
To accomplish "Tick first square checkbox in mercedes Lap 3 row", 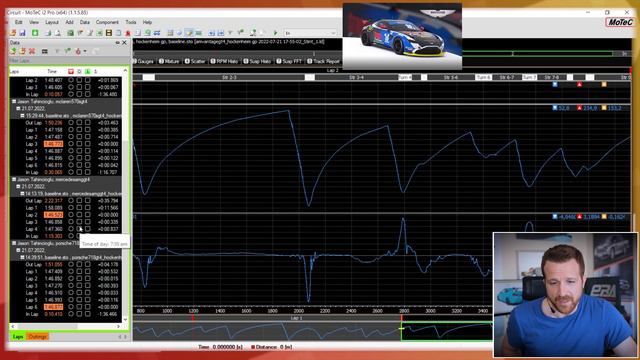I will (x=80, y=222).
